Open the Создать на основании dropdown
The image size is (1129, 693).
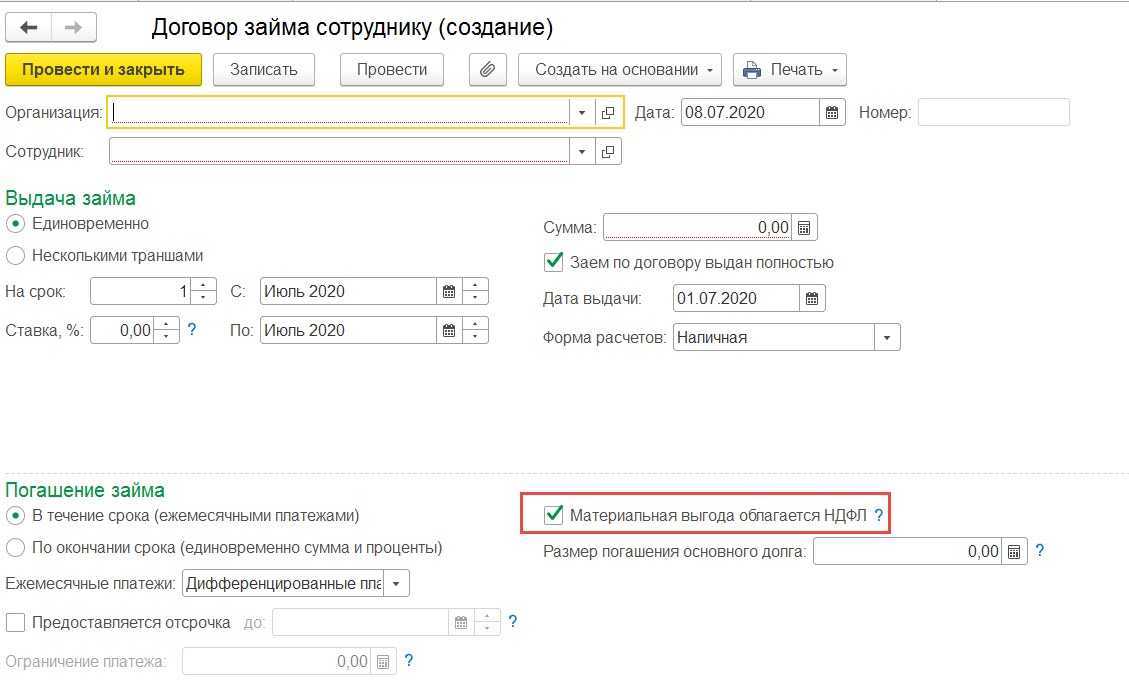[x=619, y=70]
